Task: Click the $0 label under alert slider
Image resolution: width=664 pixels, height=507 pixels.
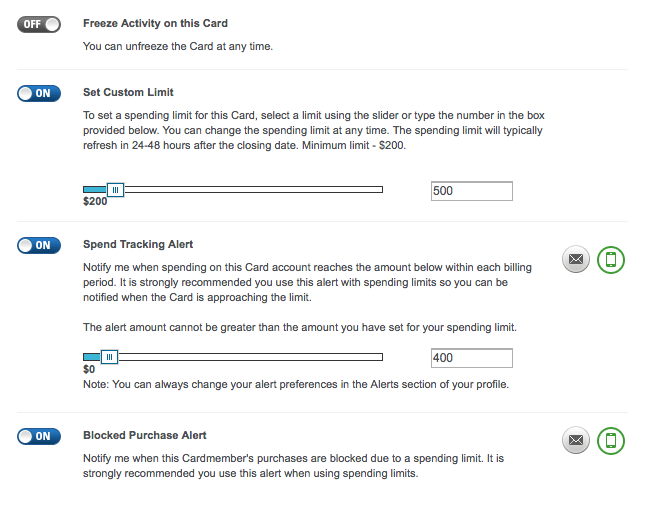Action: pos(88,369)
